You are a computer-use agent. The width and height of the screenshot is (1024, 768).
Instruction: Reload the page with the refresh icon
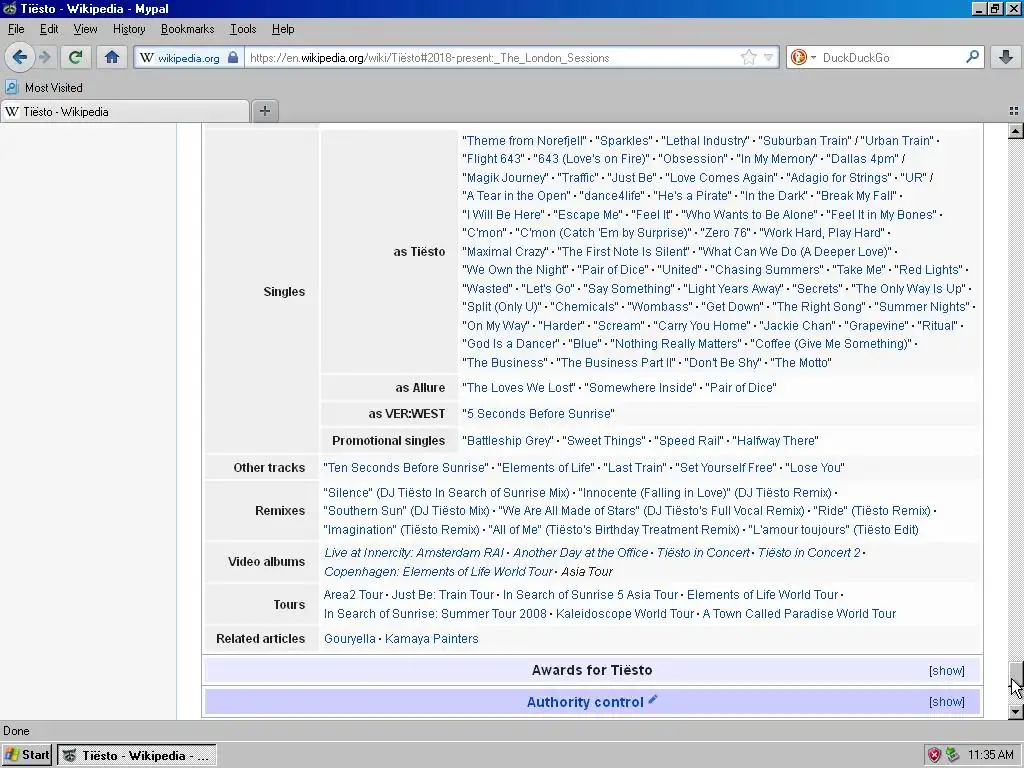[x=76, y=57]
